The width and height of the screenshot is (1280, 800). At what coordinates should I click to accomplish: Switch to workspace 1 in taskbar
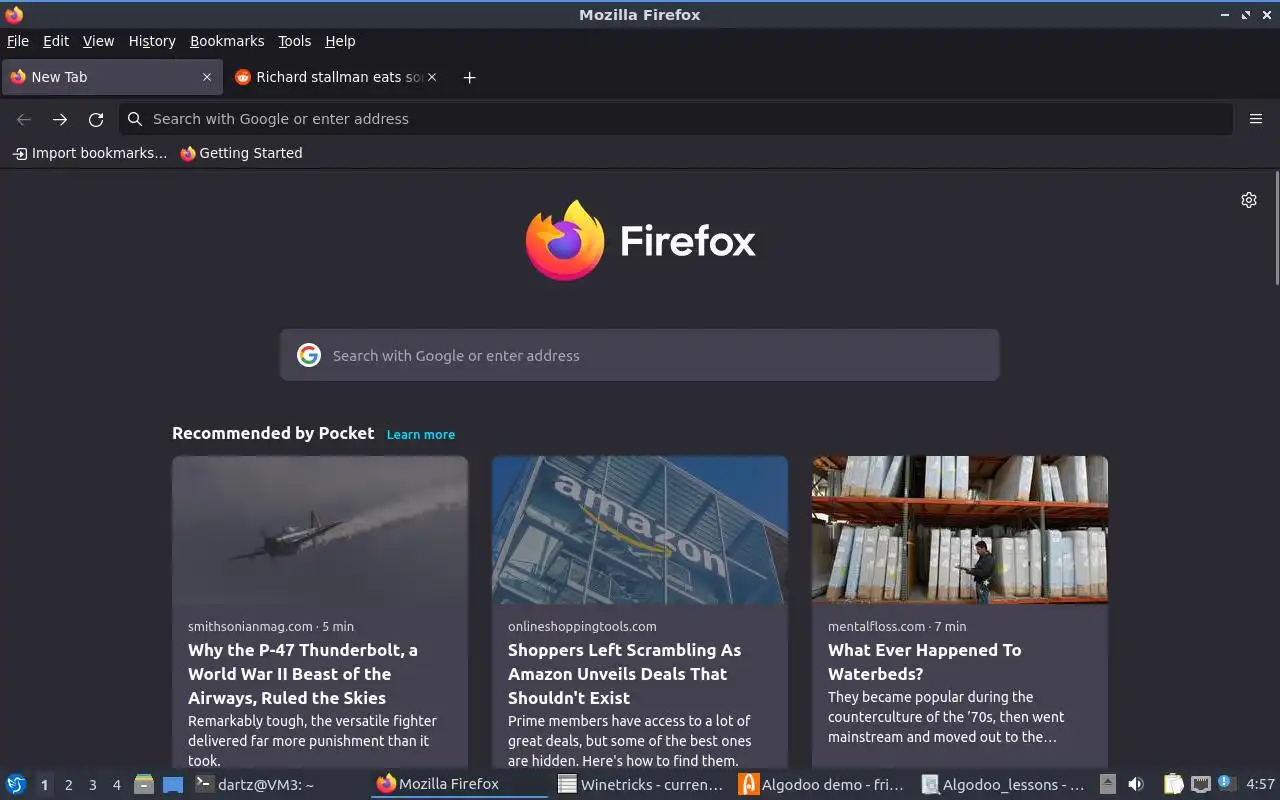pyautogui.click(x=44, y=785)
